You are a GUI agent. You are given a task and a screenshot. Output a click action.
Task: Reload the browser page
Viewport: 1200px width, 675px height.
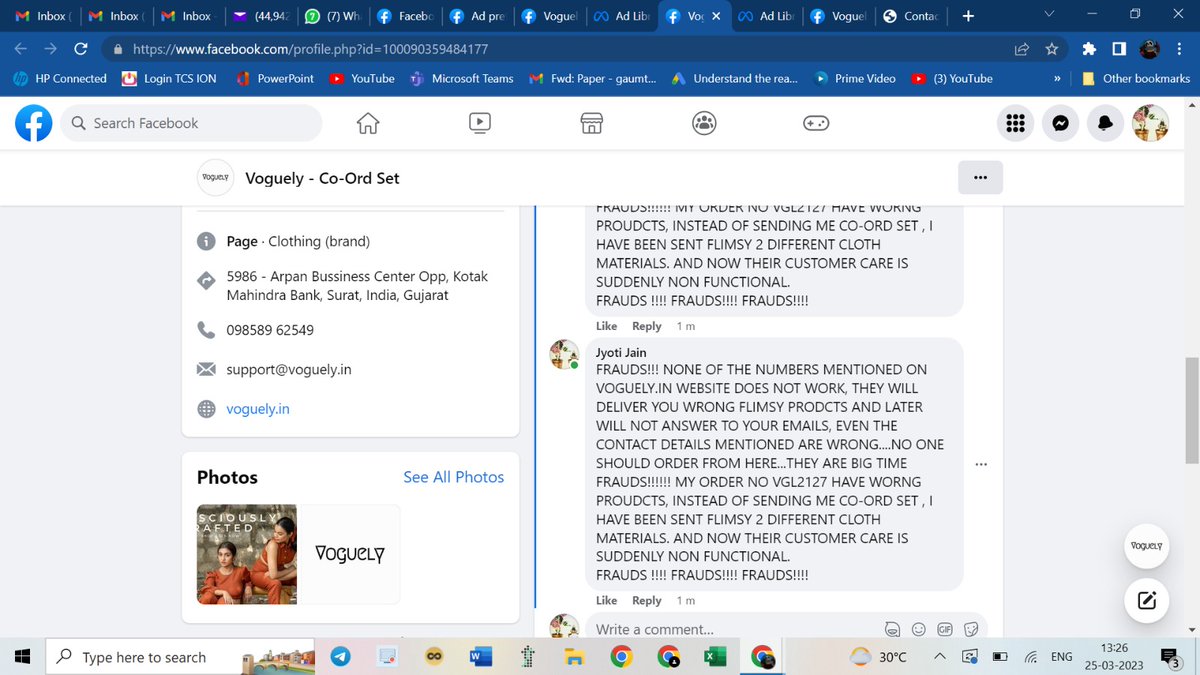pyautogui.click(x=81, y=48)
